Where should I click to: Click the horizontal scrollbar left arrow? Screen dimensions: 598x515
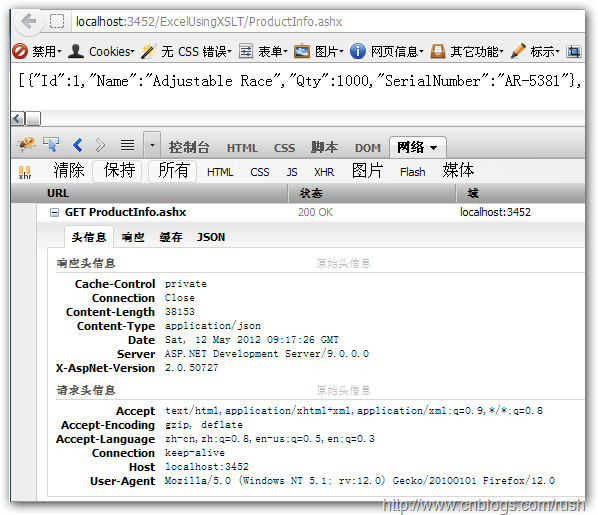pyautogui.click(x=18, y=119)
